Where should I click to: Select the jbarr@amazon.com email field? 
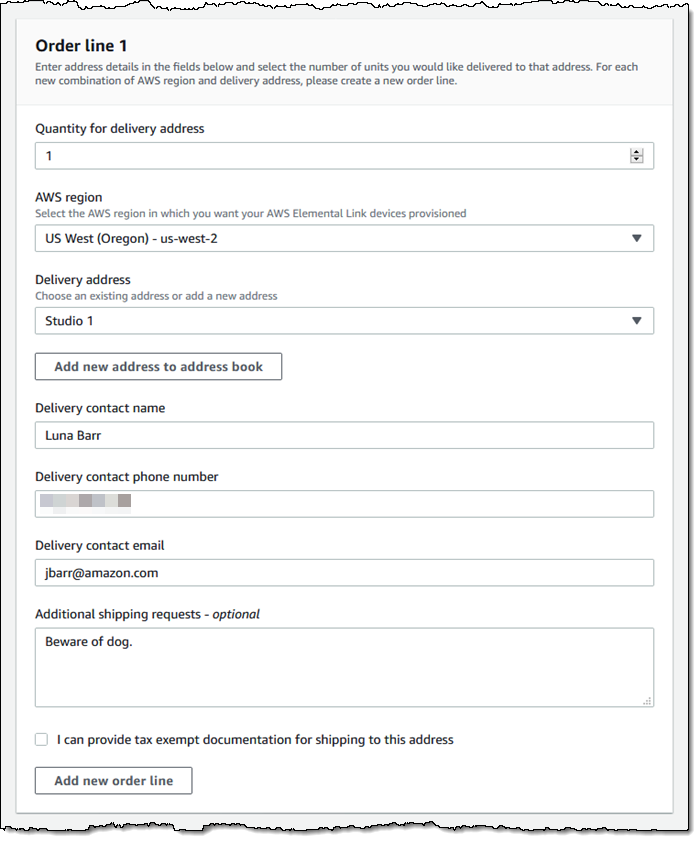pyautogui.click(x=344, y=573)
